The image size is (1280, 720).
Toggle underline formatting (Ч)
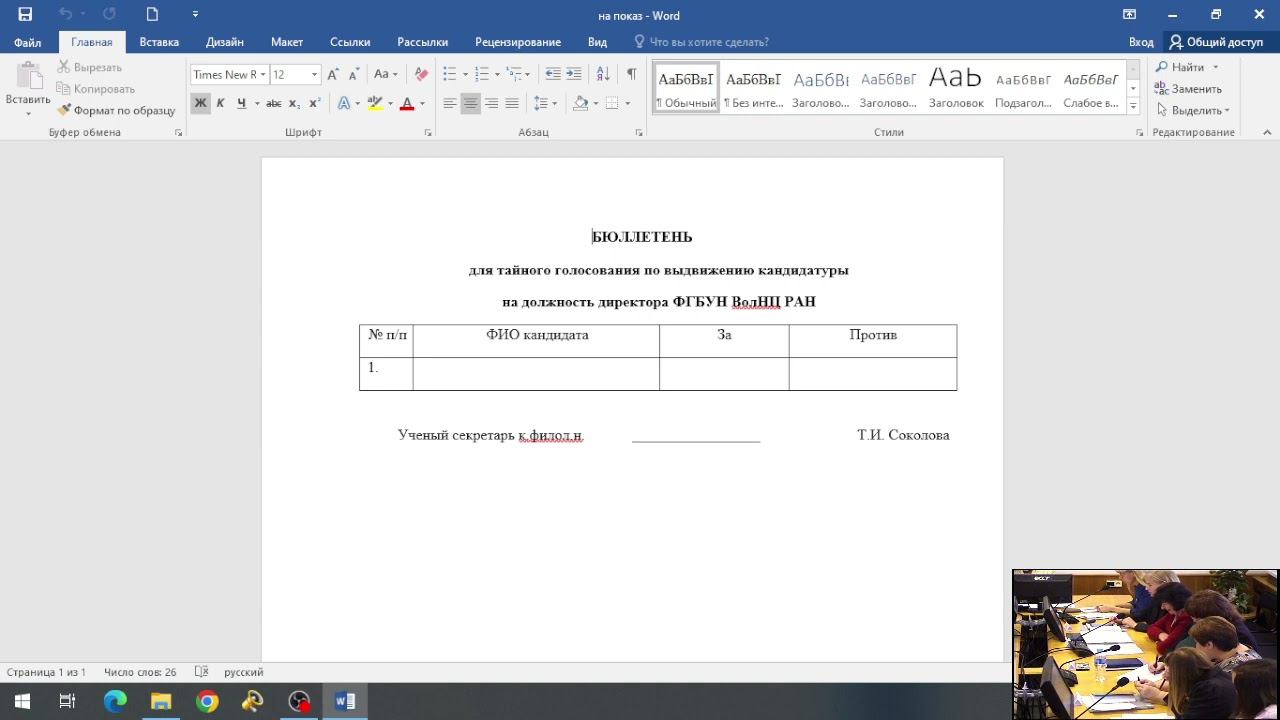tap(241, 103)
